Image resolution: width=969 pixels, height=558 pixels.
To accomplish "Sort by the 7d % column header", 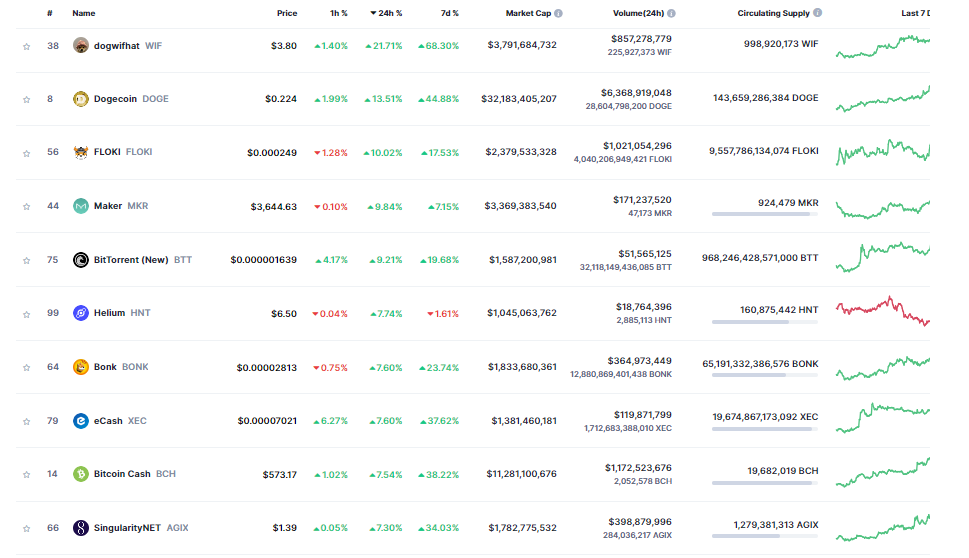I will pos(449,13).
